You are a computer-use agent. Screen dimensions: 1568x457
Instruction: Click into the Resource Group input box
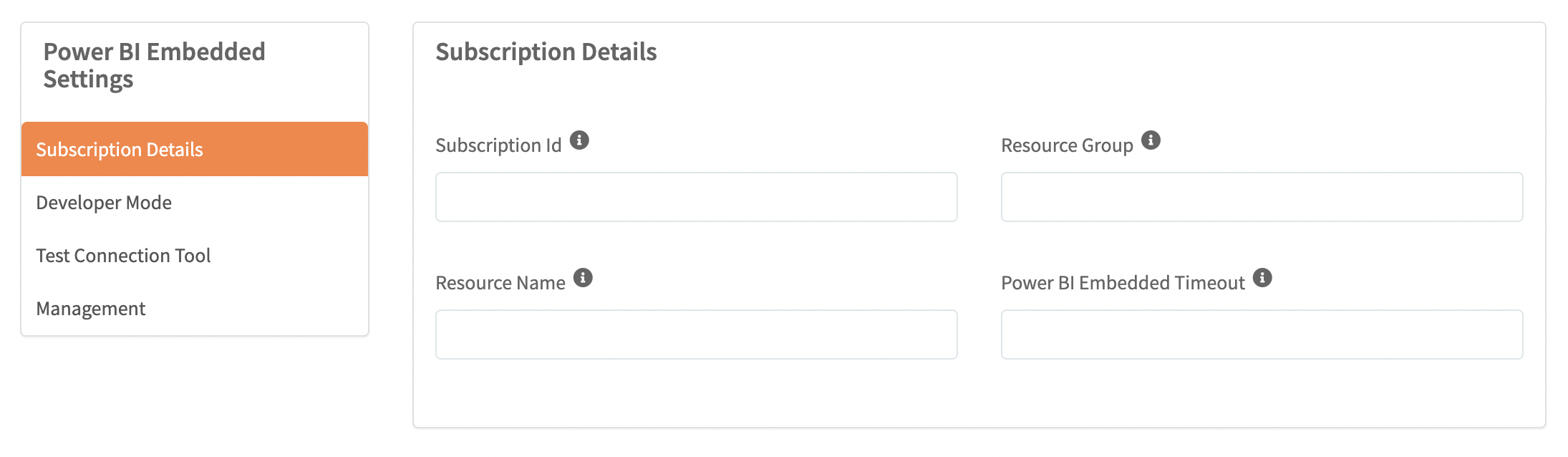click(x=1262, y=197)
